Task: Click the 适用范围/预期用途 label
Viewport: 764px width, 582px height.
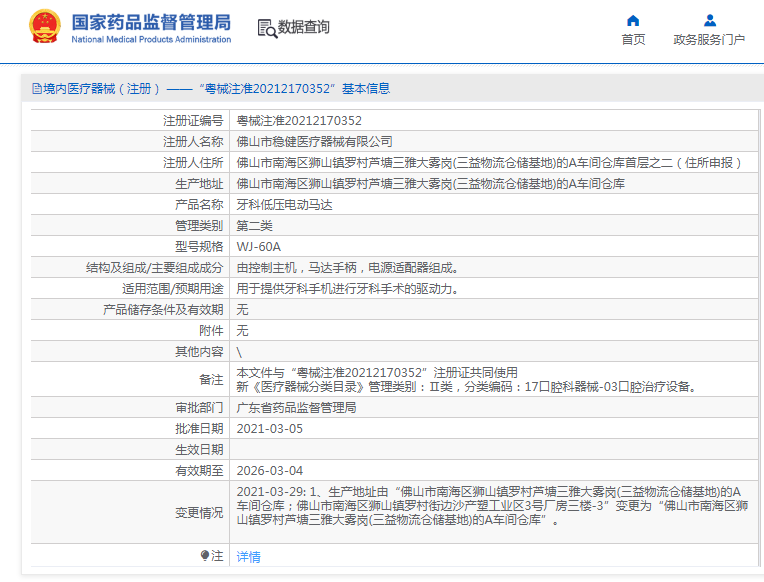Action: (172, 289)
